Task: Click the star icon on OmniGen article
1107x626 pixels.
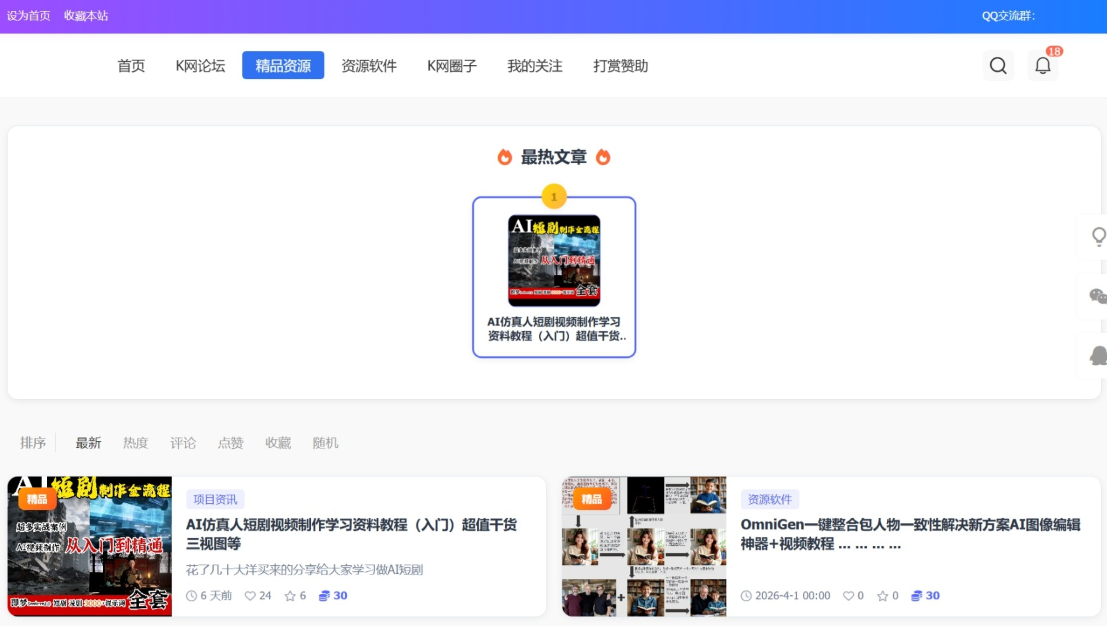Action: point(882,596)
